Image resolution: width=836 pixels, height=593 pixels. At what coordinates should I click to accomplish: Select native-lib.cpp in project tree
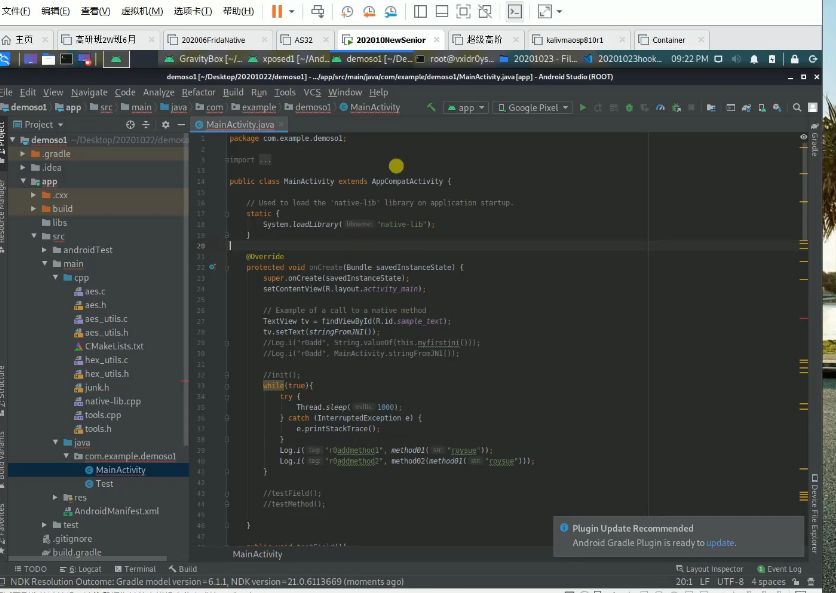tap(112, 401)
